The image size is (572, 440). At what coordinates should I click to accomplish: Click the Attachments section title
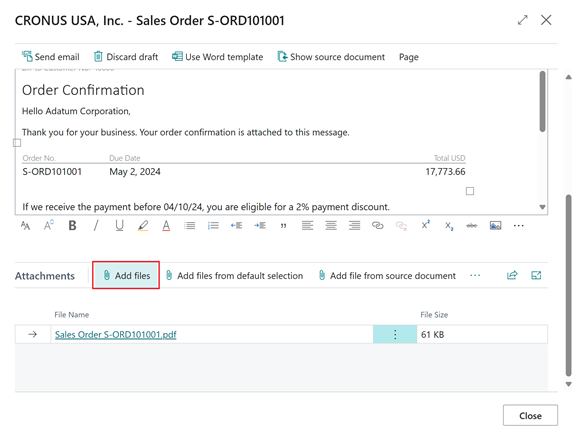coord(45,276)
